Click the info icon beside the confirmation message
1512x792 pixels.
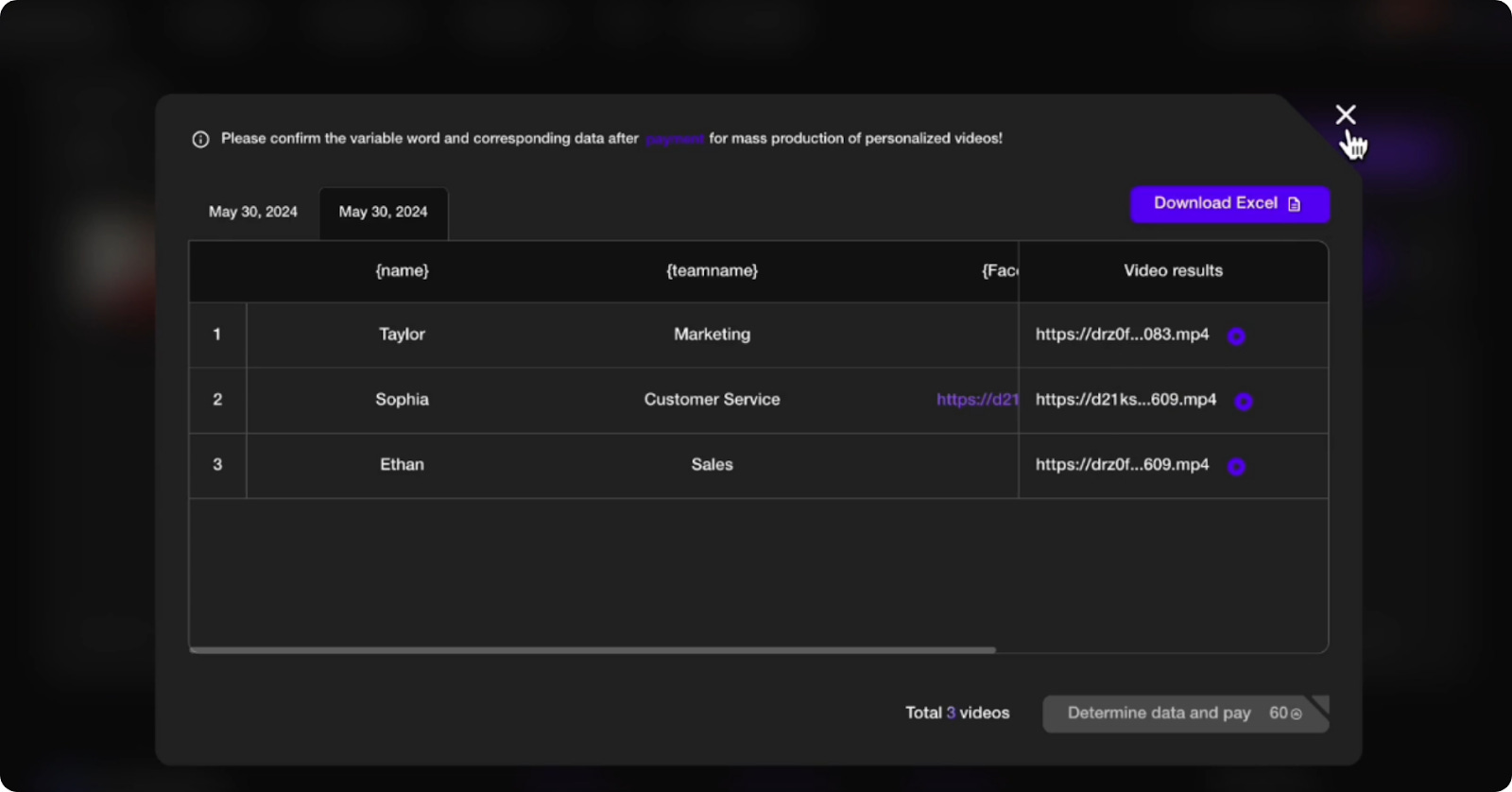point(200,140)
